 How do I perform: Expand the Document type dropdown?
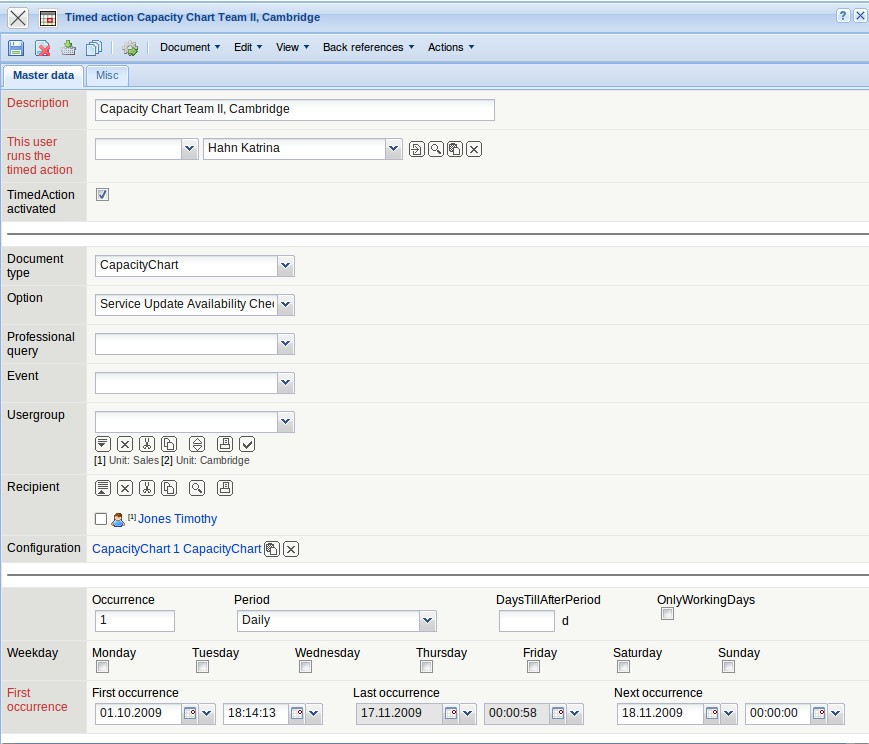pyautogui.click(x=286, y=266)
